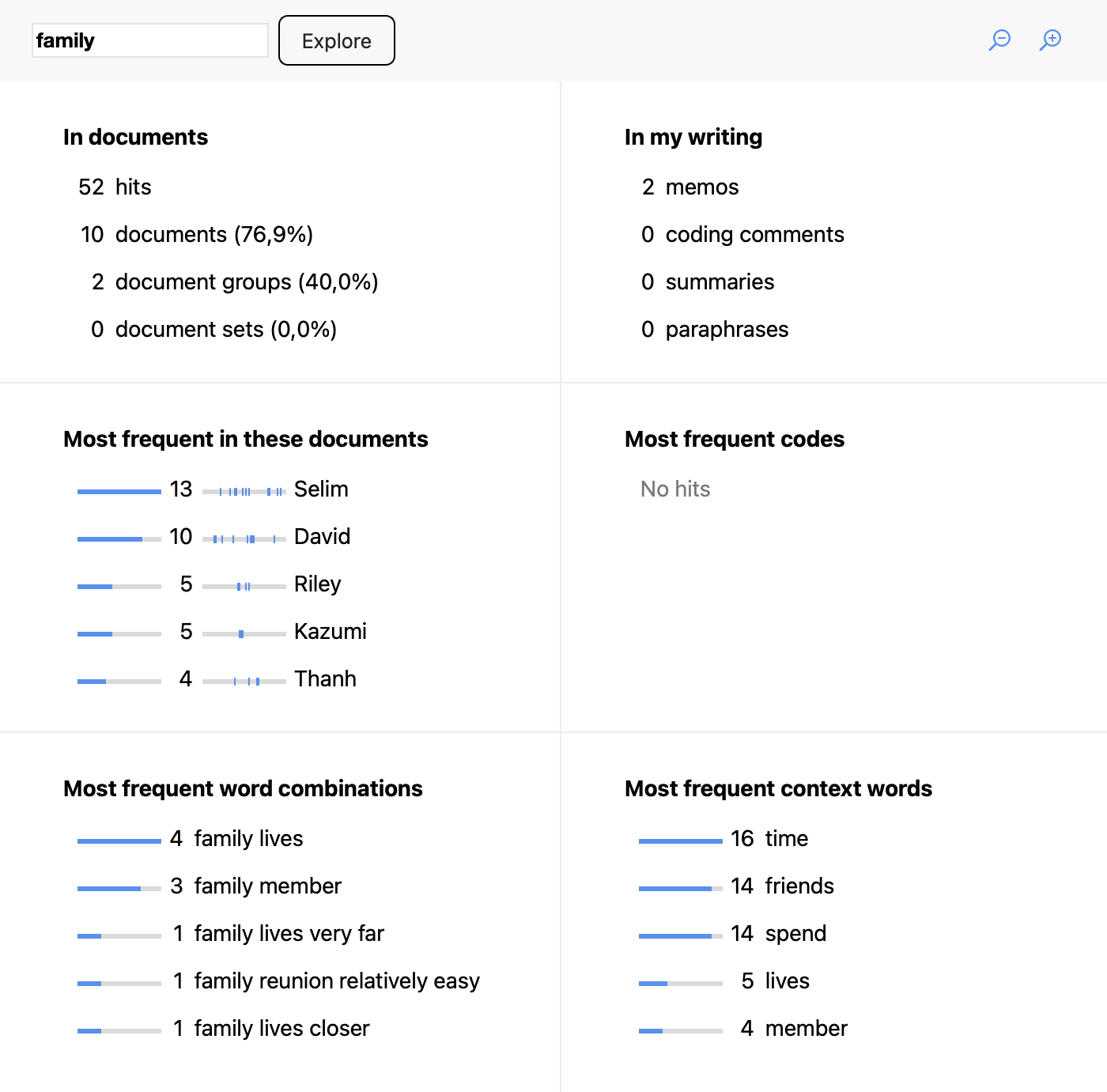Open the '52 hits' entry
The width and height of the screenshot is (1107, 1092).
tap(115, 187)
